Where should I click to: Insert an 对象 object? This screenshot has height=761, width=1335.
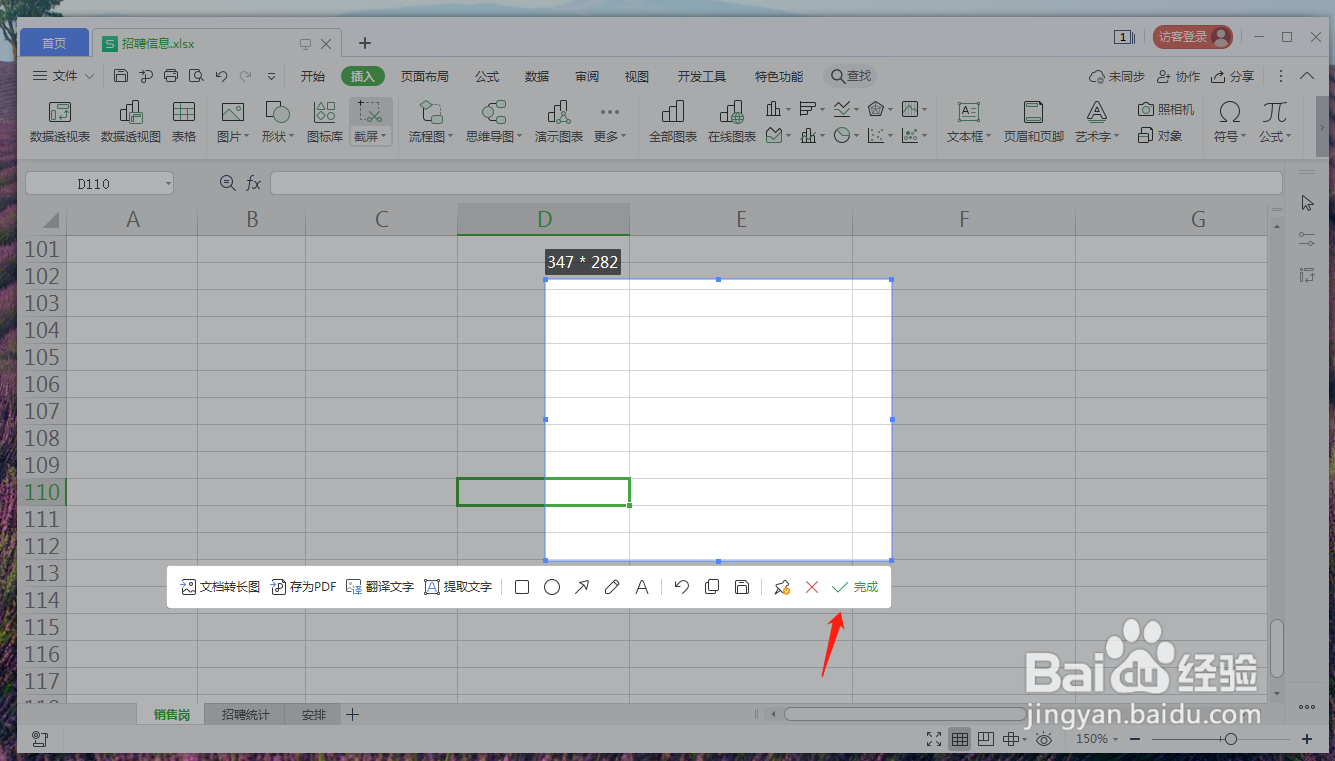pos(1160,135)
